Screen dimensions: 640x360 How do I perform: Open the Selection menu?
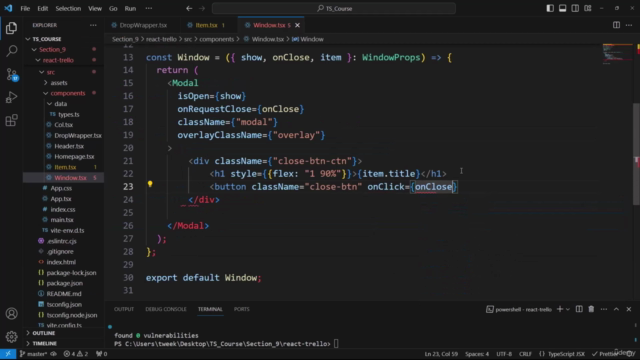tap(68, 8)
